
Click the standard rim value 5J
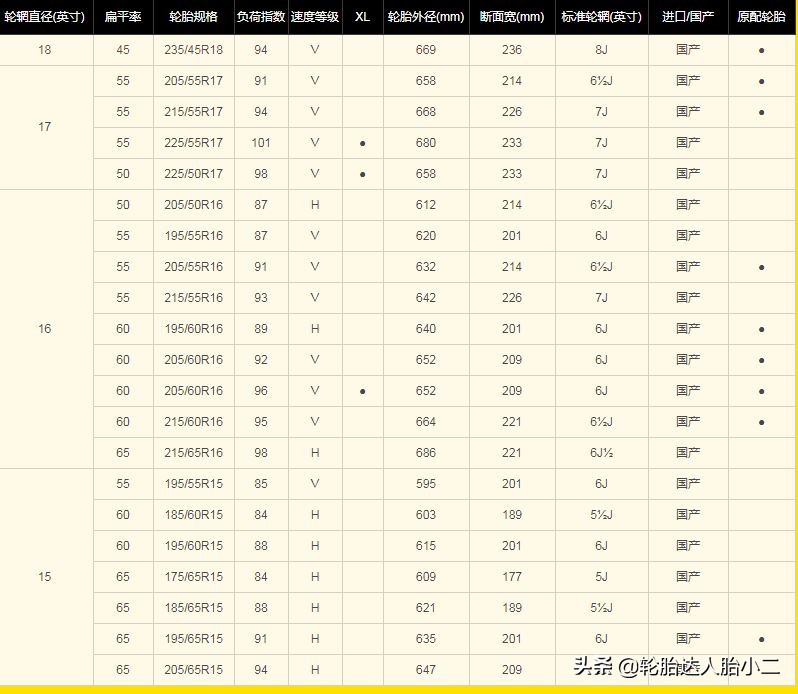602,577
